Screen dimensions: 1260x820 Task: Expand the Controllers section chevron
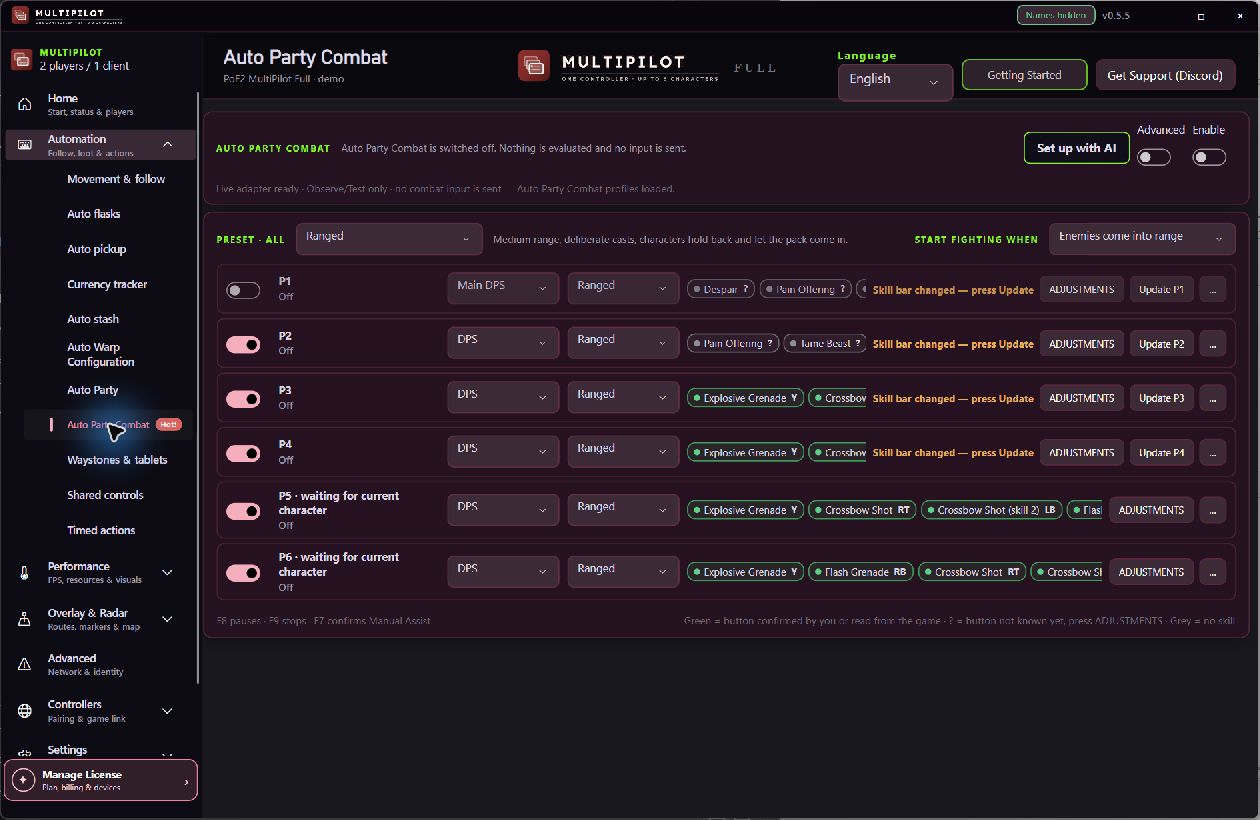pos(168,711)
